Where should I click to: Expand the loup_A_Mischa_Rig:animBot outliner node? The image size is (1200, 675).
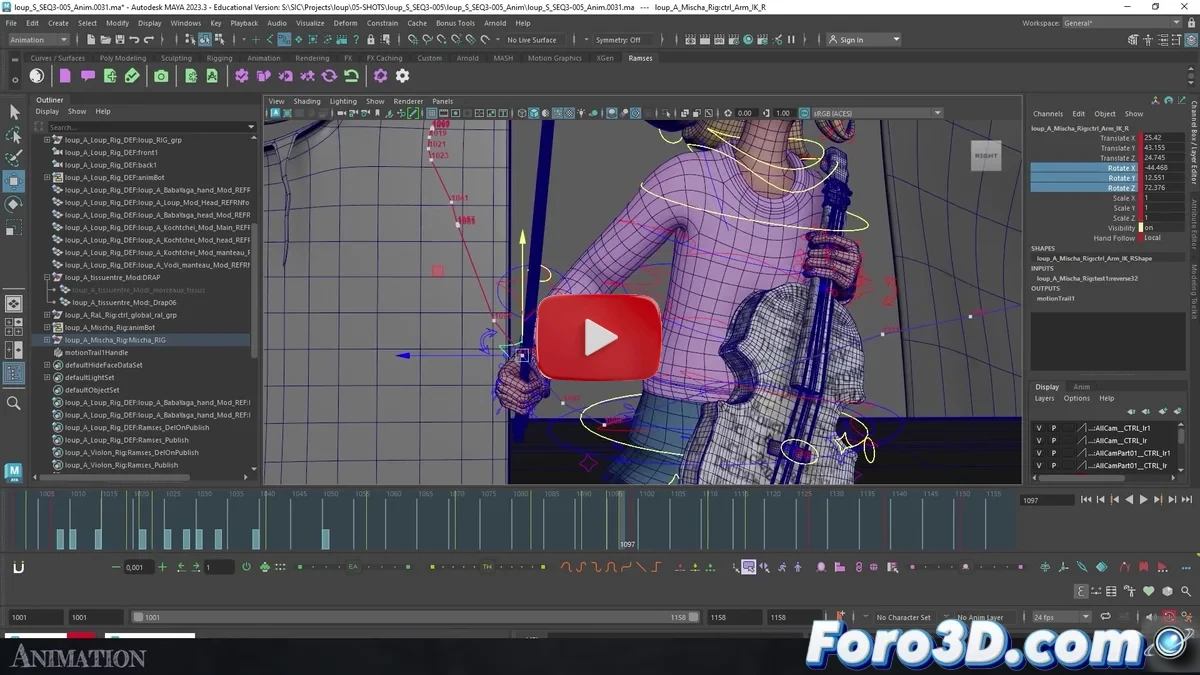(x=47, y=327)
